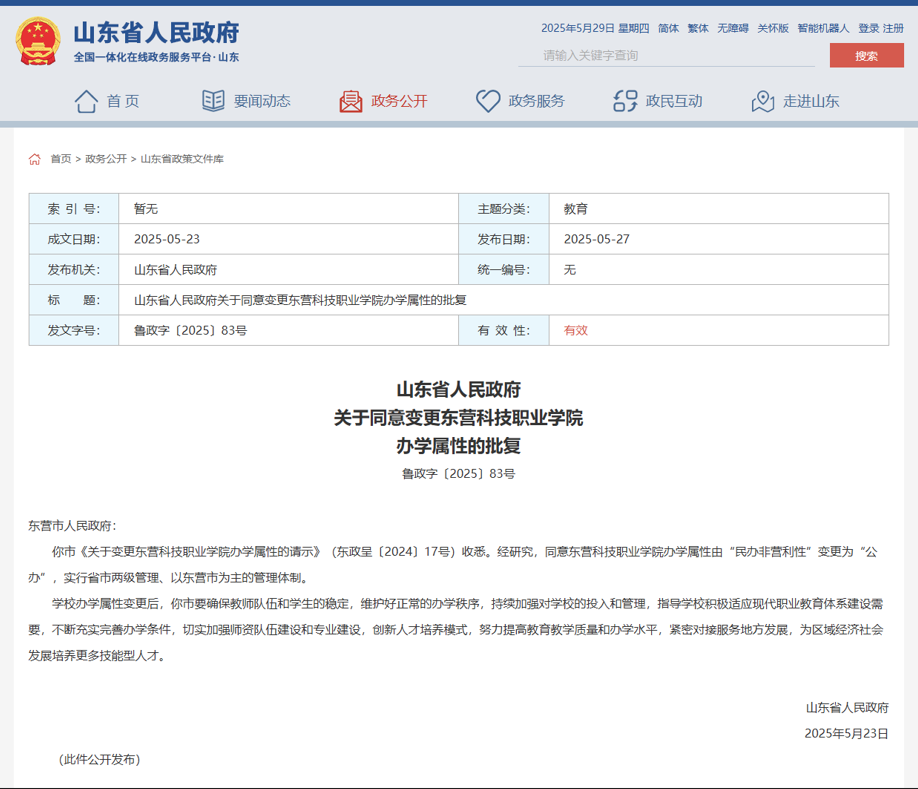Click the 政务公开 envelope icon
The height and width of the screenshot is (789, 918).
(350, 101)
